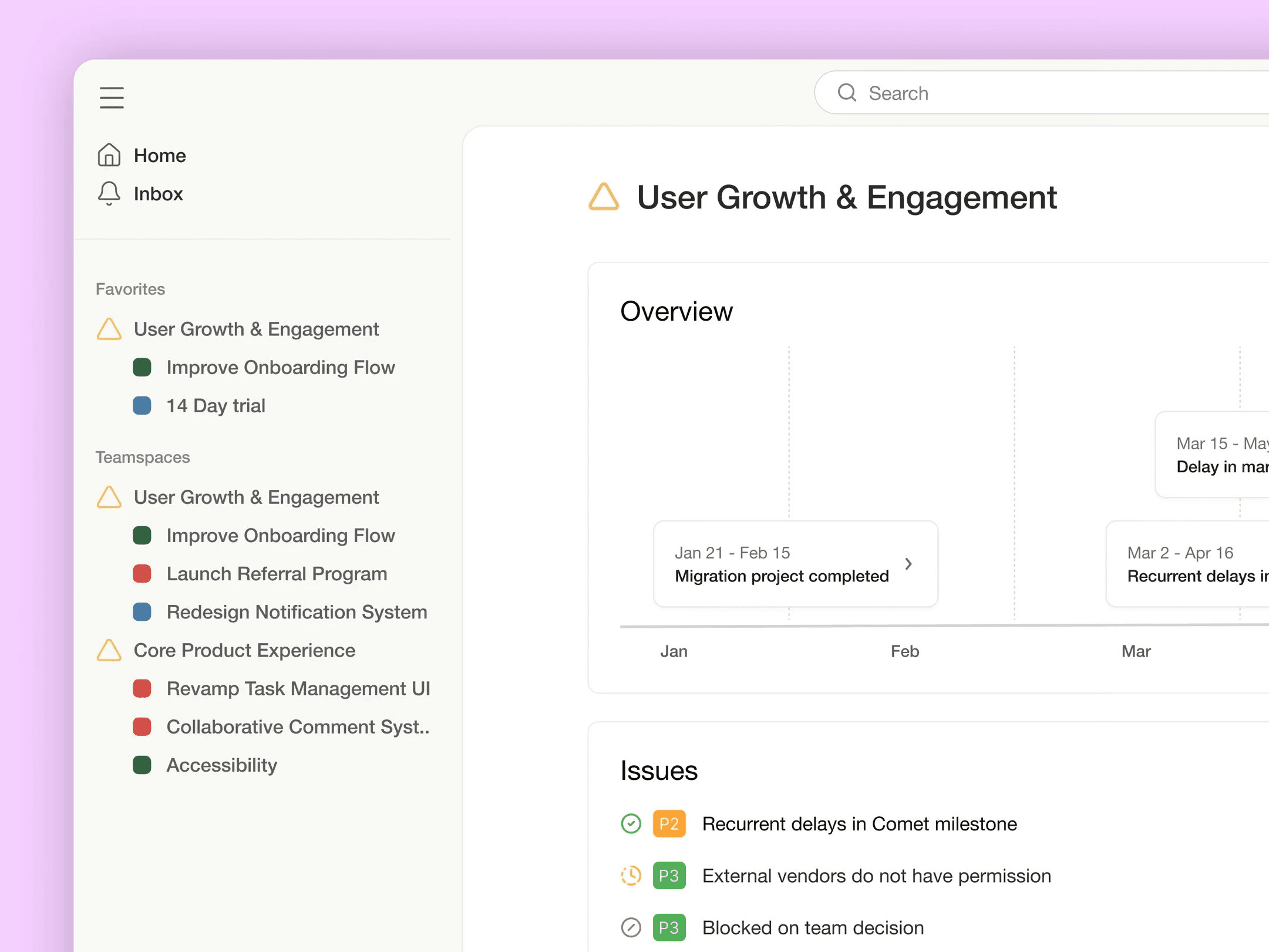Click the search magnifier icon
The height and width of the screenshot is (952, 1269).
pos(846,93)
